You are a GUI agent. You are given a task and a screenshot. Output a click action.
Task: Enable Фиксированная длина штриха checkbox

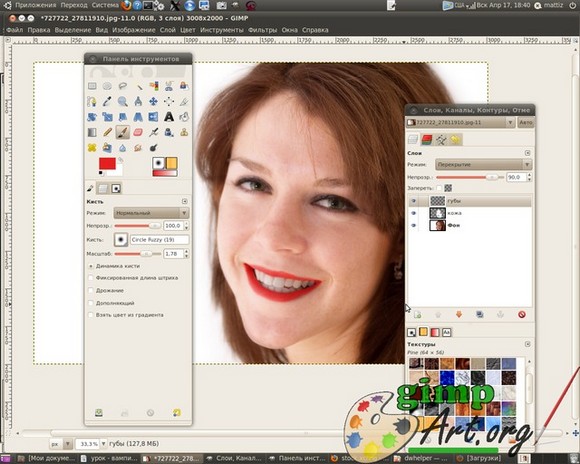[x=90, y=278]
